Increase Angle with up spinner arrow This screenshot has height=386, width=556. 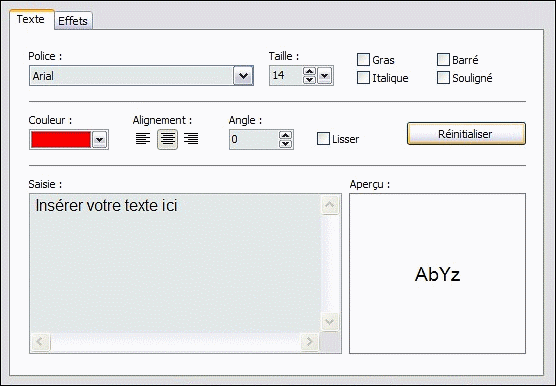285,135
